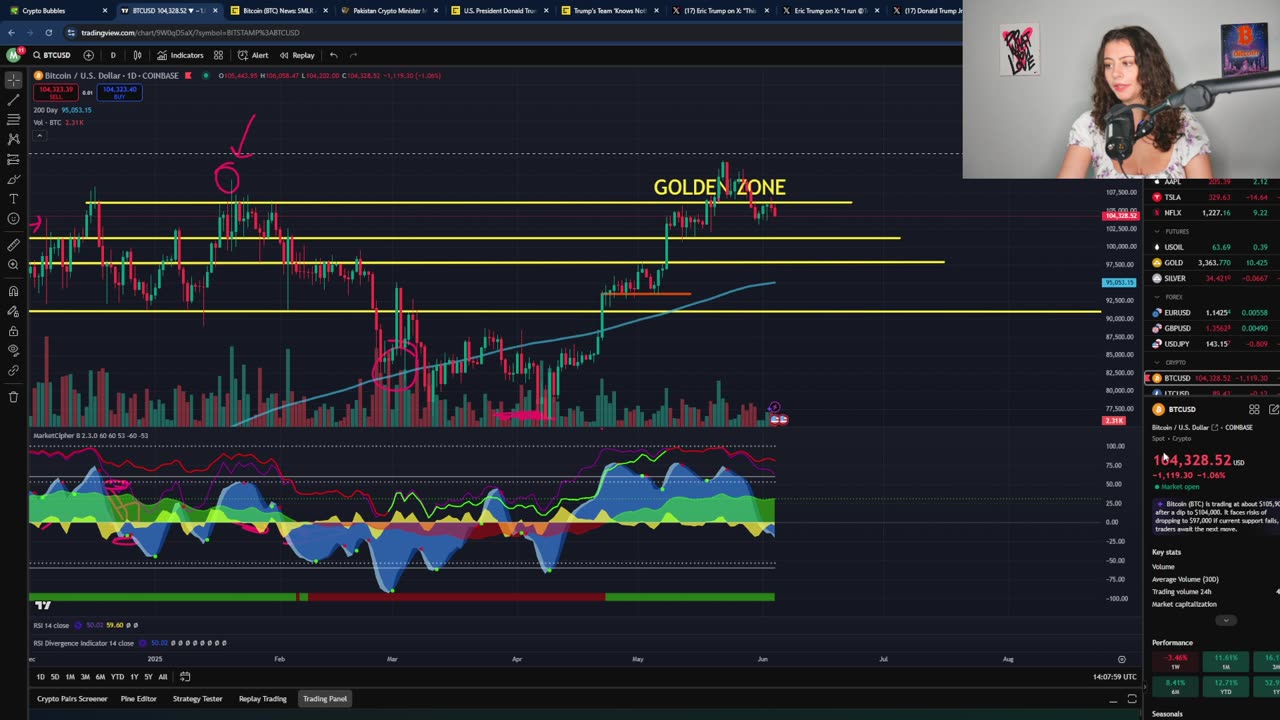
Task: Toggle the drawings sync link icon
Action: (13, 370)
